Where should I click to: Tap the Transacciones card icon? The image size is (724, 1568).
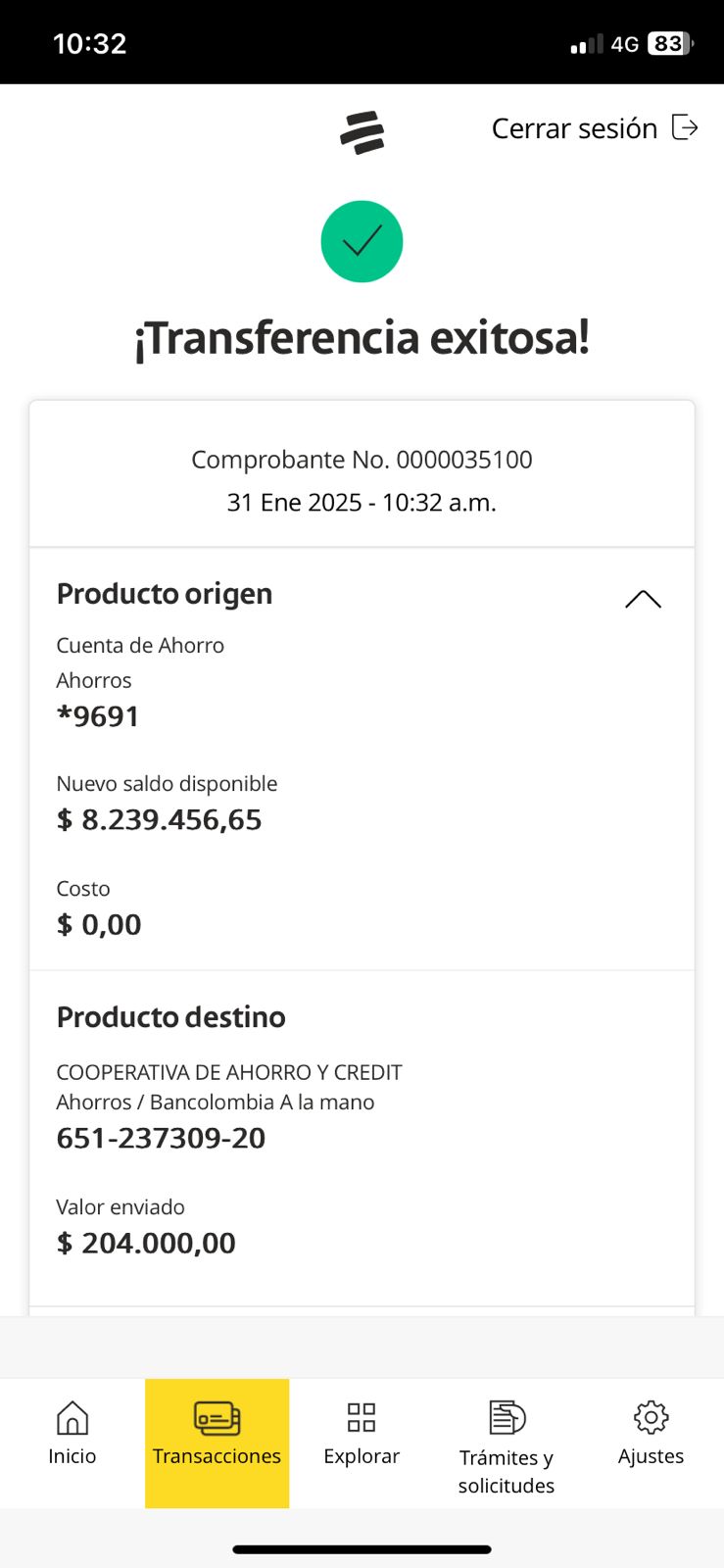pyautogui.click(x=217, y=1417)
